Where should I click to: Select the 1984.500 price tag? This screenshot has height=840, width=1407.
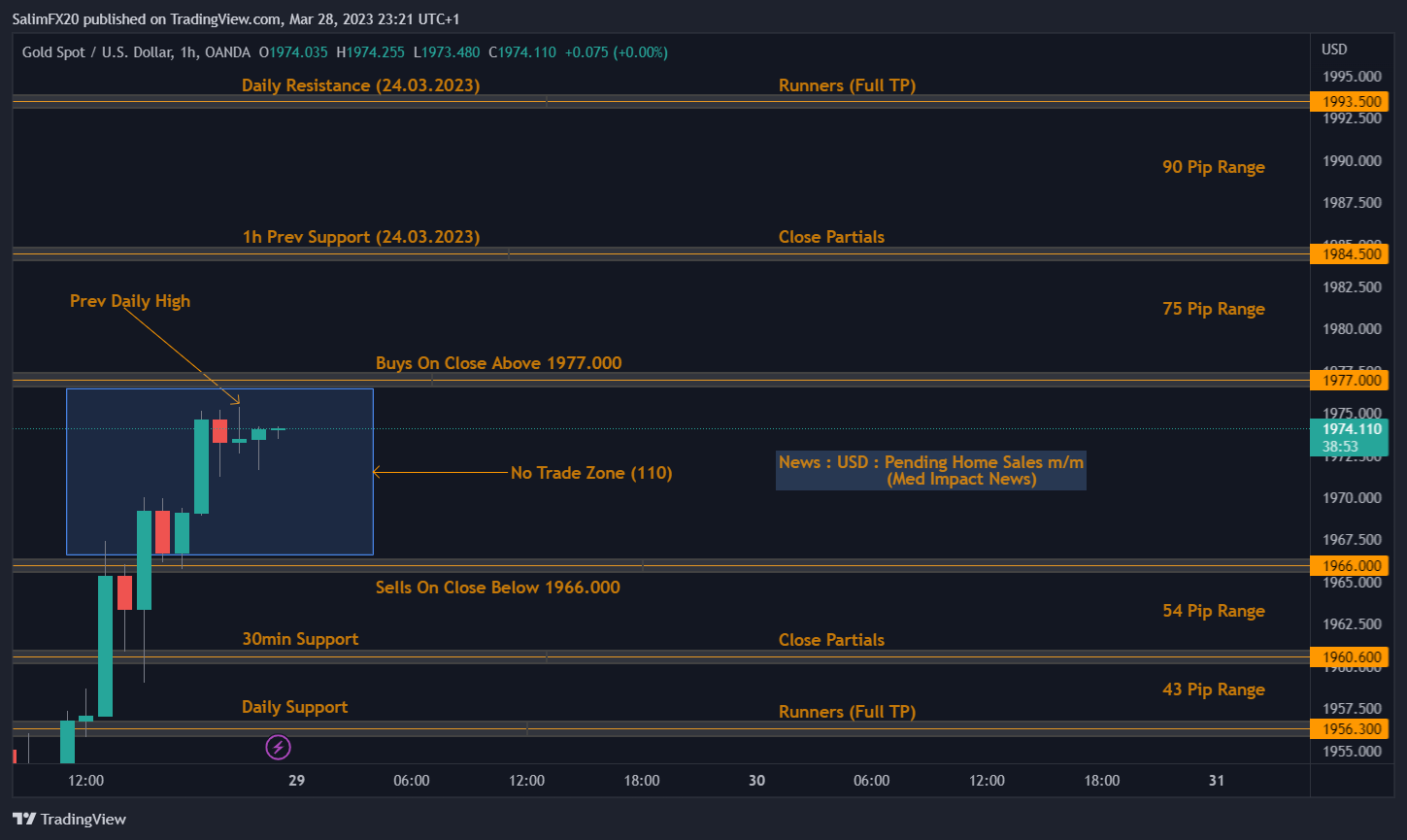click(1348, 253)
